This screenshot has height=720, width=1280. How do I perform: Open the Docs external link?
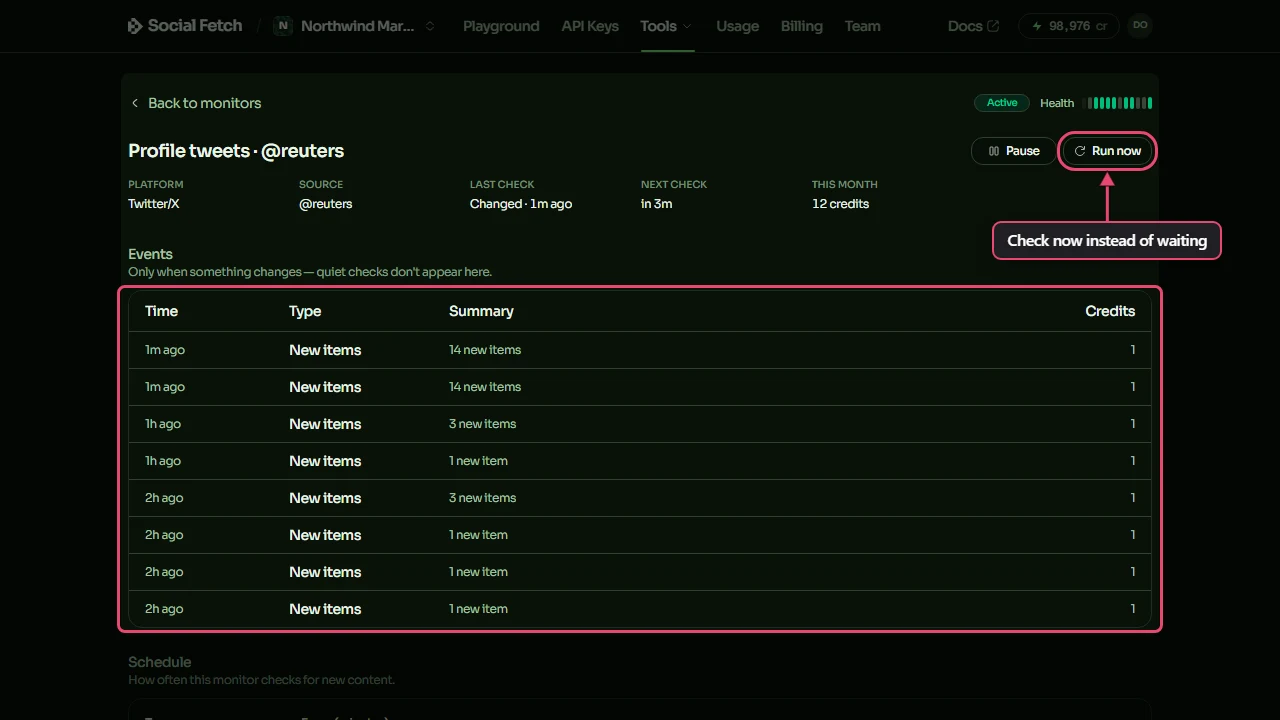(x=973, y=26)
